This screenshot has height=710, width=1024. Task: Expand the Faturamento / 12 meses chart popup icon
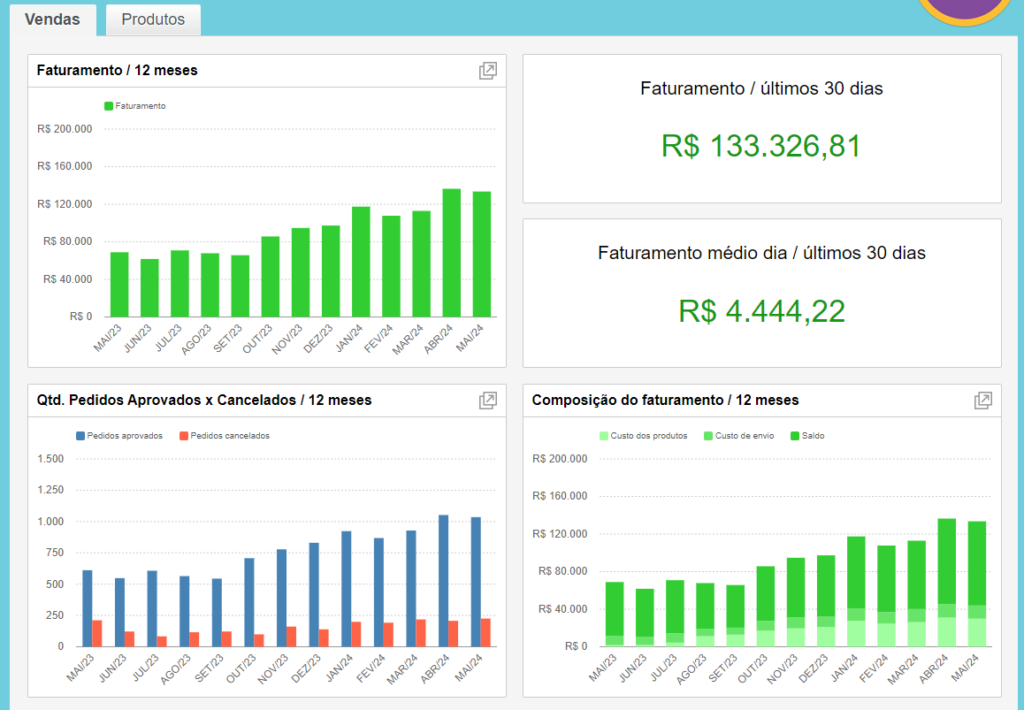(488, 71)
